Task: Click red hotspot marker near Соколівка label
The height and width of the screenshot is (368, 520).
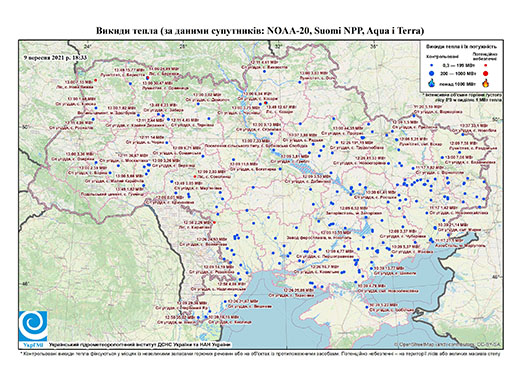Action: click(x=195, y=176)
